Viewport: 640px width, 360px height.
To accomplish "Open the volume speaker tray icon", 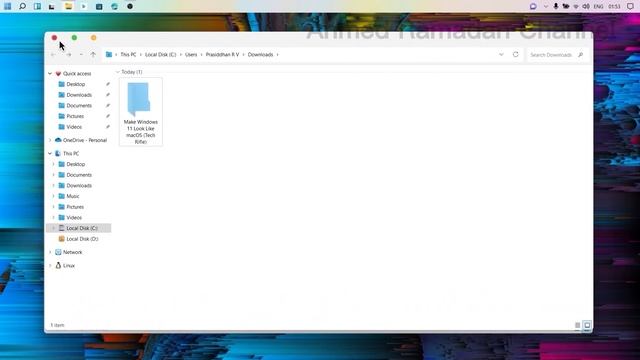I will (x=586, y=6).
